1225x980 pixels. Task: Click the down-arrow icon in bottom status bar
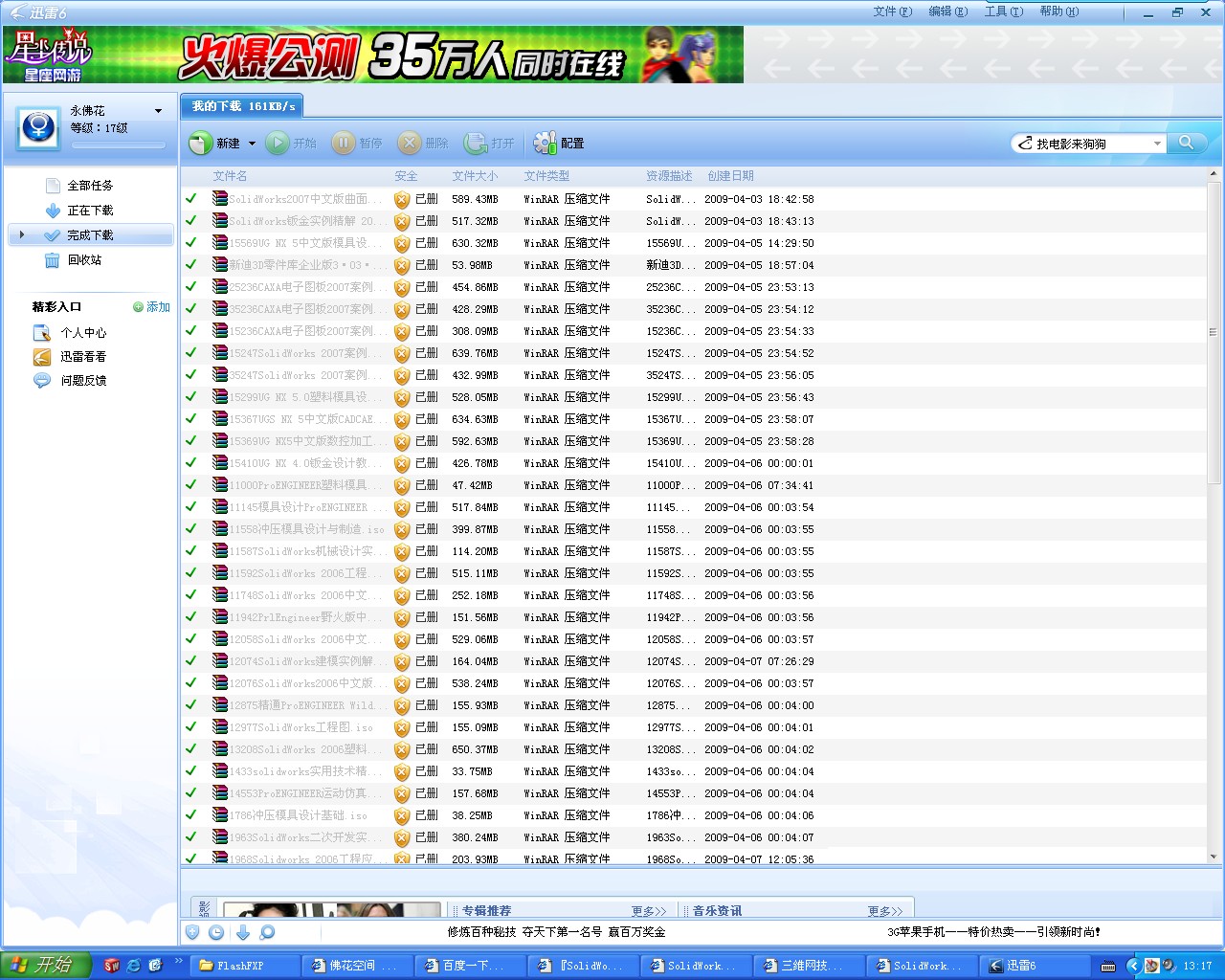[x=243, y=932]
